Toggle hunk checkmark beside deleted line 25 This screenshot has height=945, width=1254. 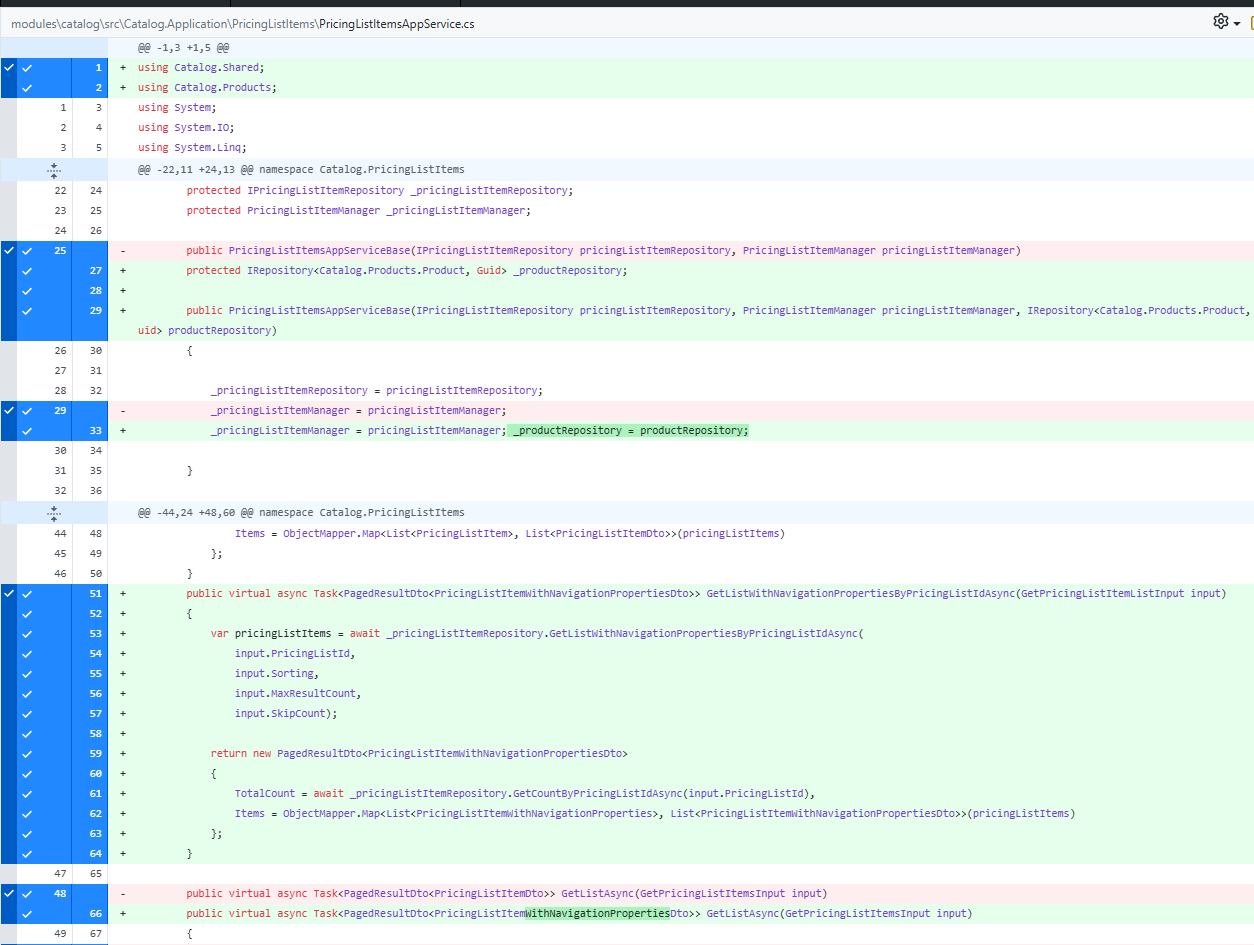[x=9, y=250]
